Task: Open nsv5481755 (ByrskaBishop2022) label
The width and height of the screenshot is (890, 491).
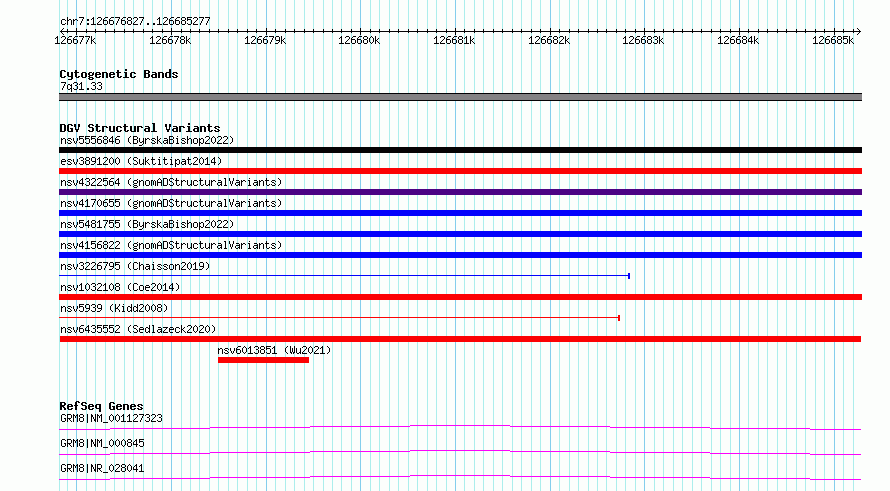Action: pyautogui.click(x=147, y=224)
